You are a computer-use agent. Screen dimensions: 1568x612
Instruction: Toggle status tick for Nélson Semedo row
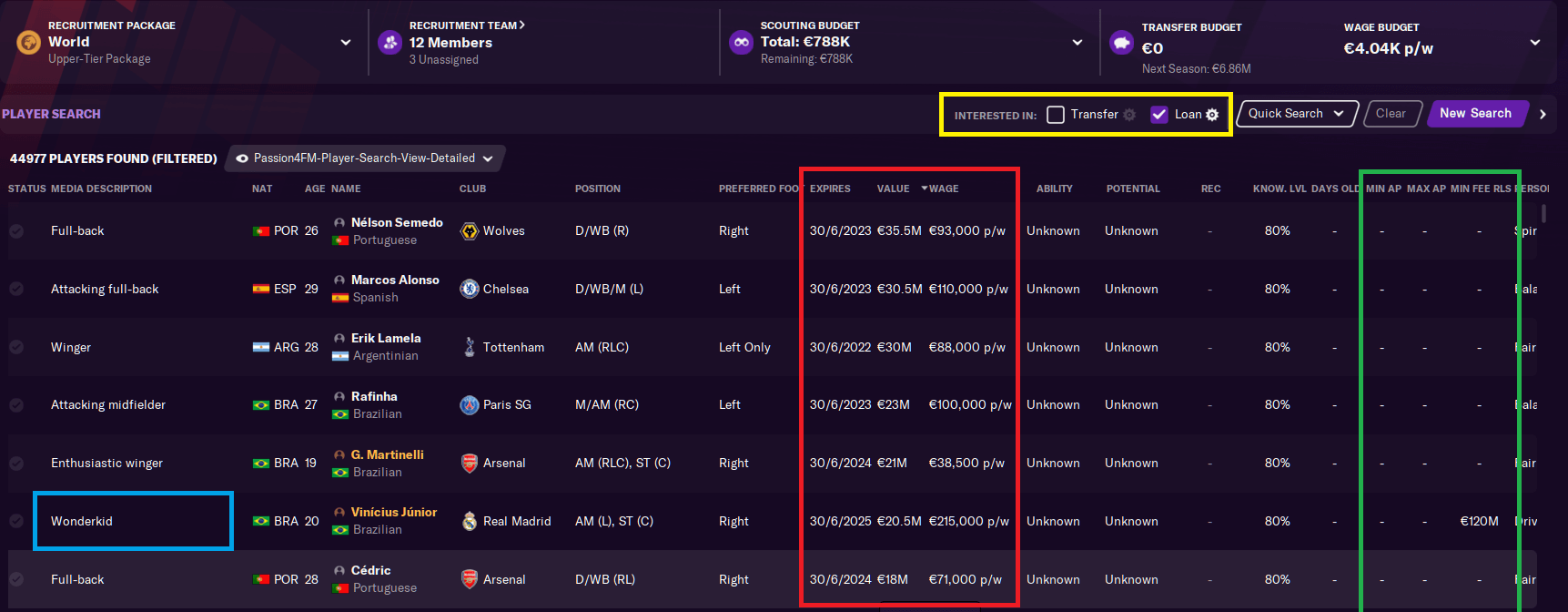click(16, 231)
